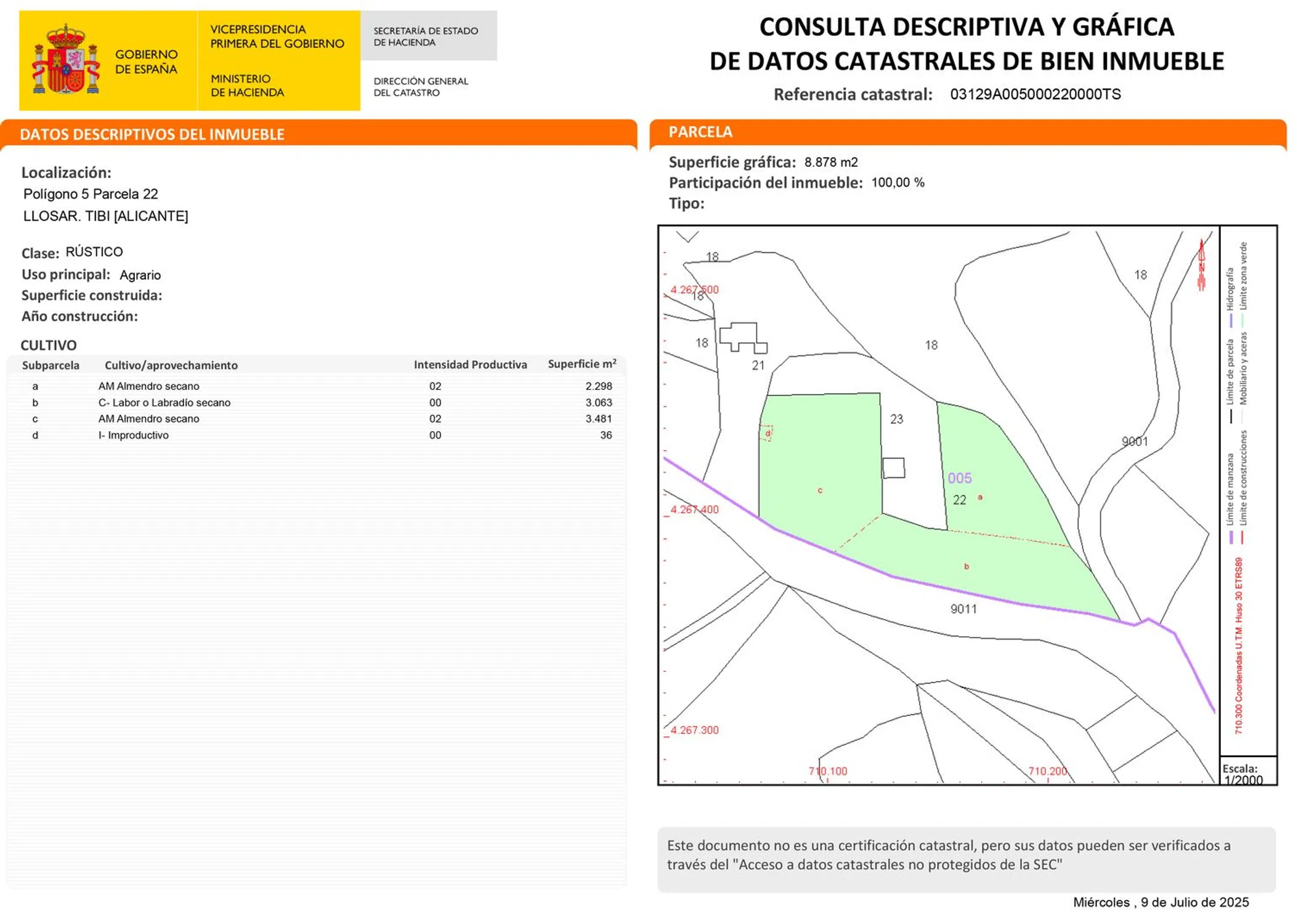Click the DATOS DESCRIPTIVOS DEL INMUEBLE header

(152, 134)
